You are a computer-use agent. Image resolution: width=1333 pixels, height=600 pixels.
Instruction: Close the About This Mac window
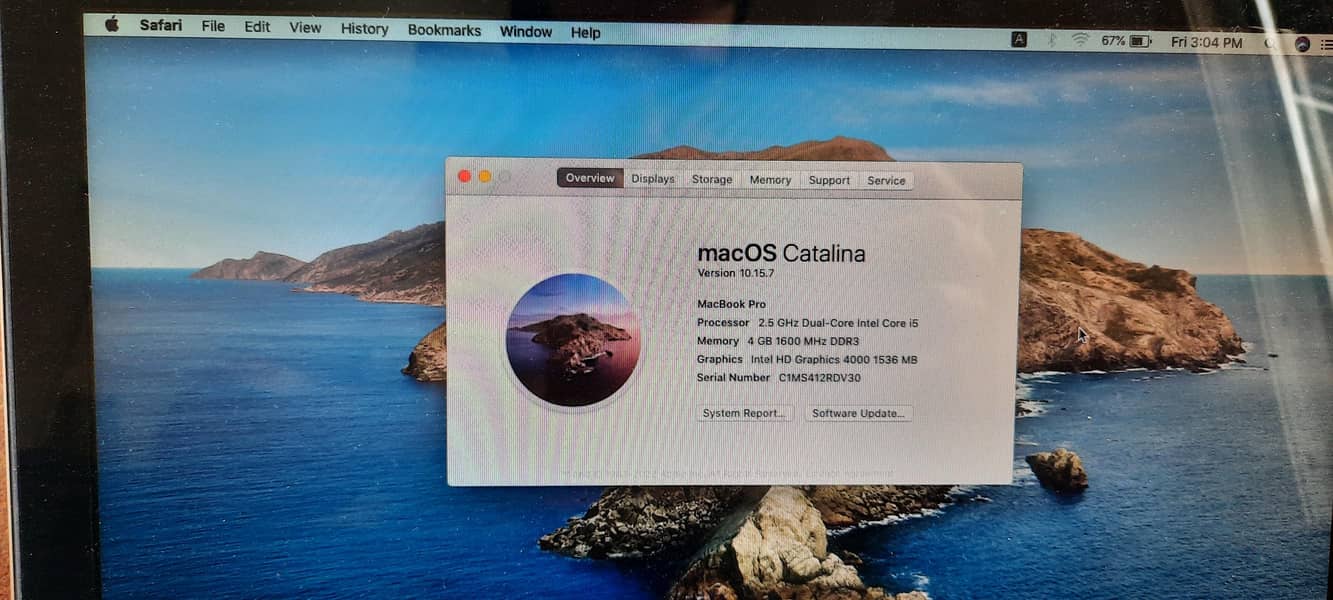pos(464,176)
